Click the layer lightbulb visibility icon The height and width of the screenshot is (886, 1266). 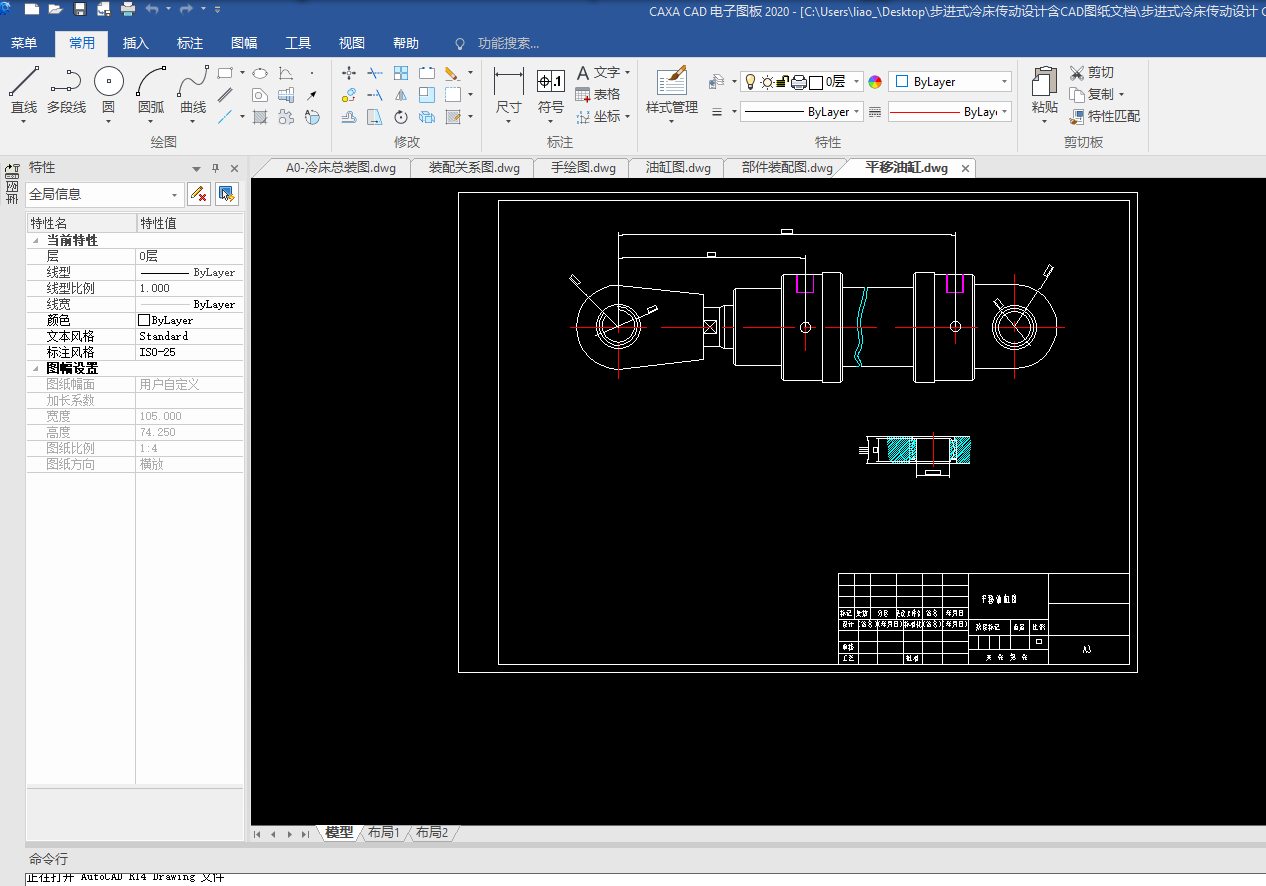tap(750, 82)
